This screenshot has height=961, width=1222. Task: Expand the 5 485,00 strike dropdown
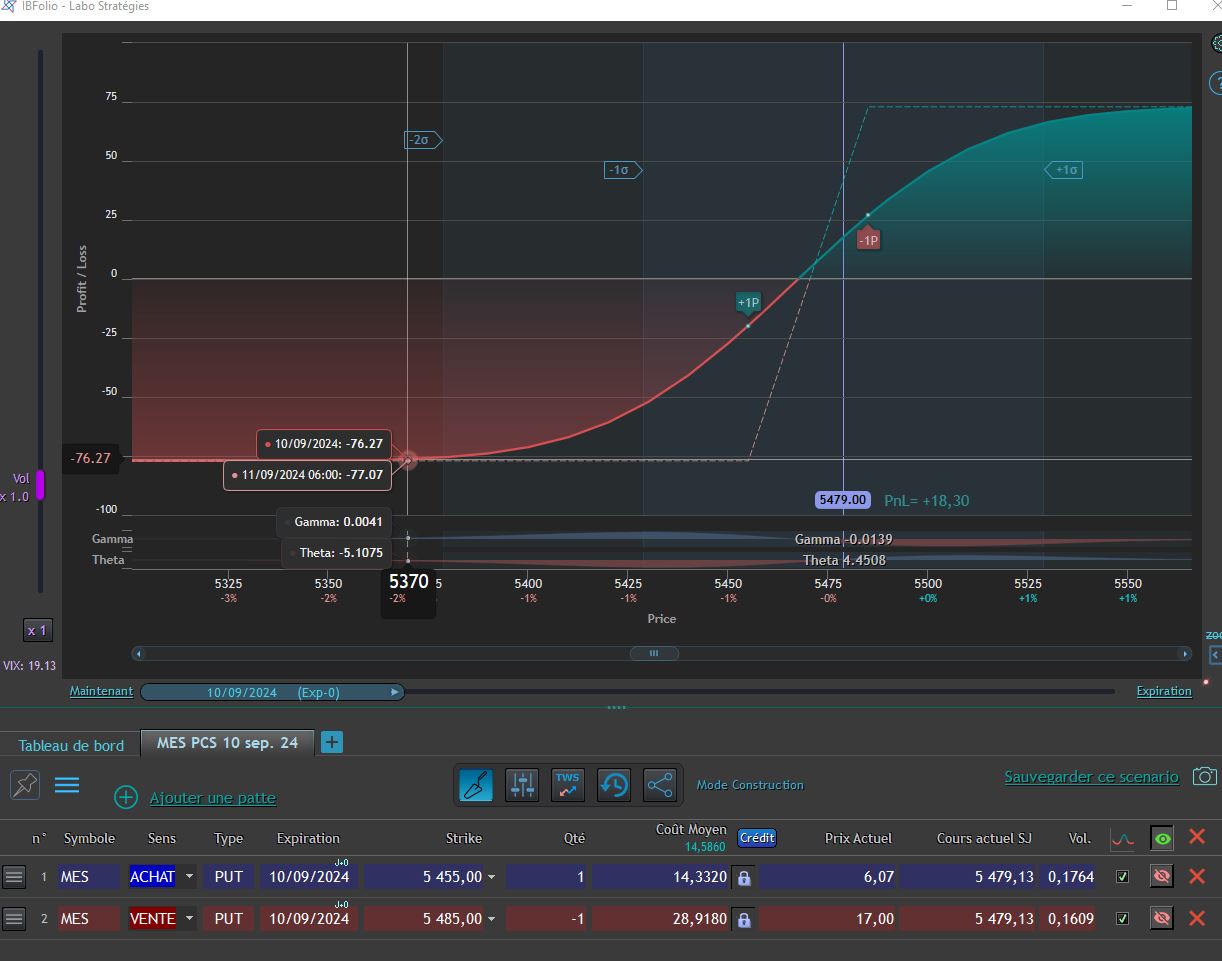pos(491,919)
